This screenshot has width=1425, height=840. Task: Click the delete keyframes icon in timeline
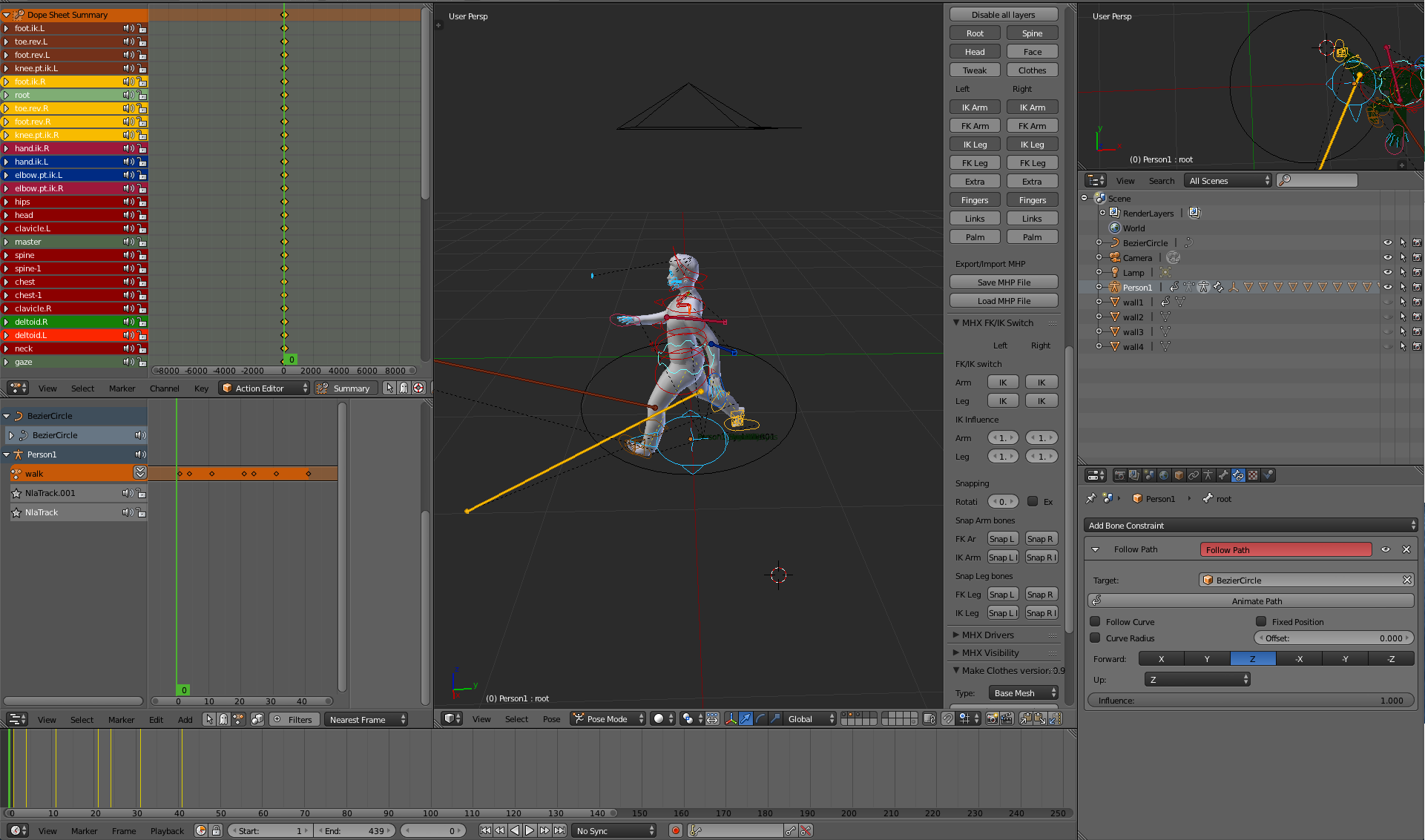tap(806, 830)
